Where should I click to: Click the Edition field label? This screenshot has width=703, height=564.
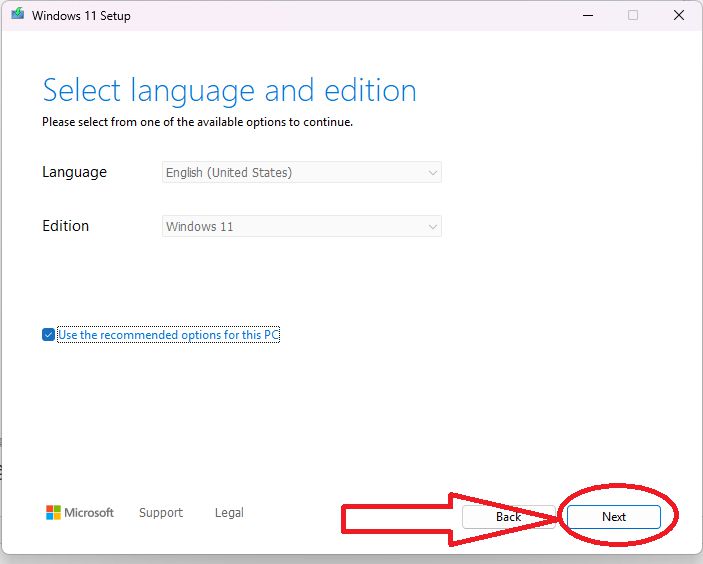(x=65, y=226)
